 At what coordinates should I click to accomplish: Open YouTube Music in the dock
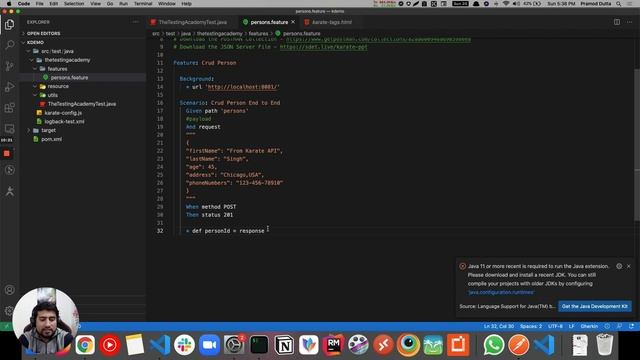click(109, 345)
